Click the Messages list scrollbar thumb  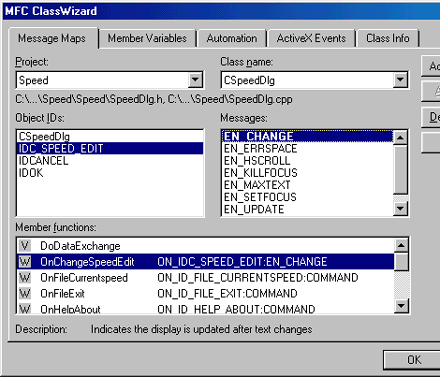400,169
